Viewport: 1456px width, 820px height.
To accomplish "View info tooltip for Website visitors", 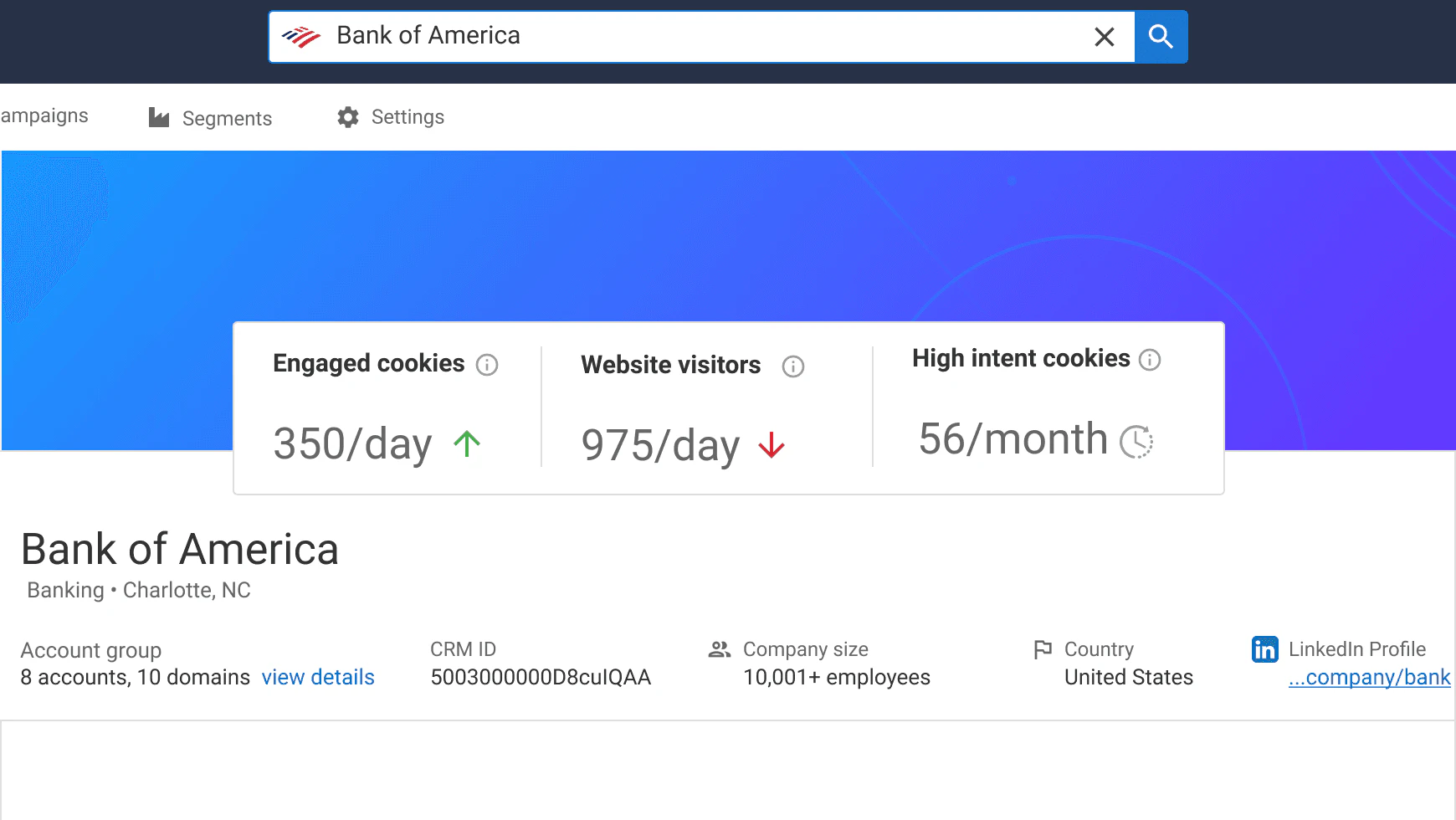I will 793,366.
